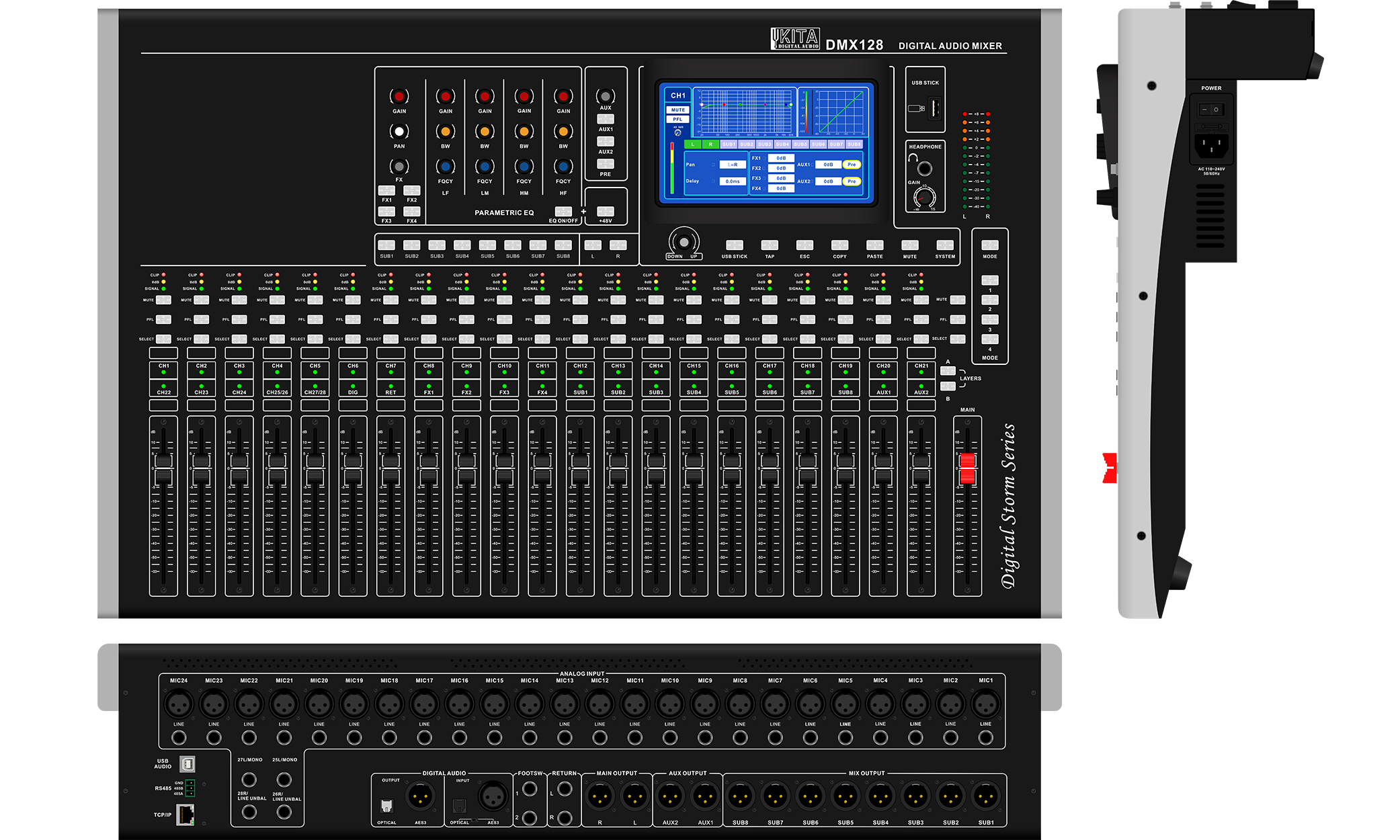This screenshot has height=840, width=1400.
Task: Select the L tab on the display
Action: tap(692, 144)
